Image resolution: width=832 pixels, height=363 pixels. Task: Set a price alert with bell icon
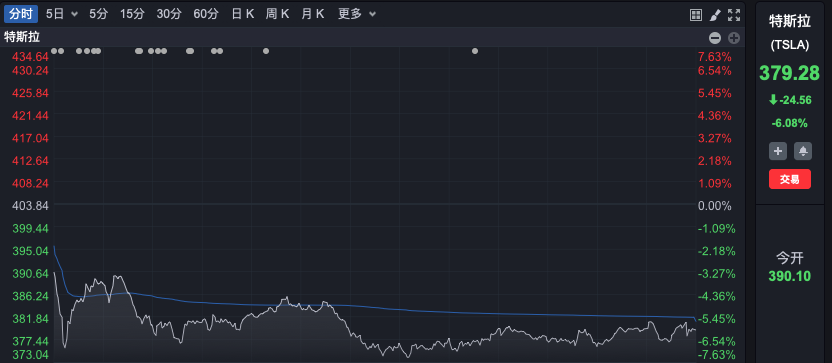(803, 151)
